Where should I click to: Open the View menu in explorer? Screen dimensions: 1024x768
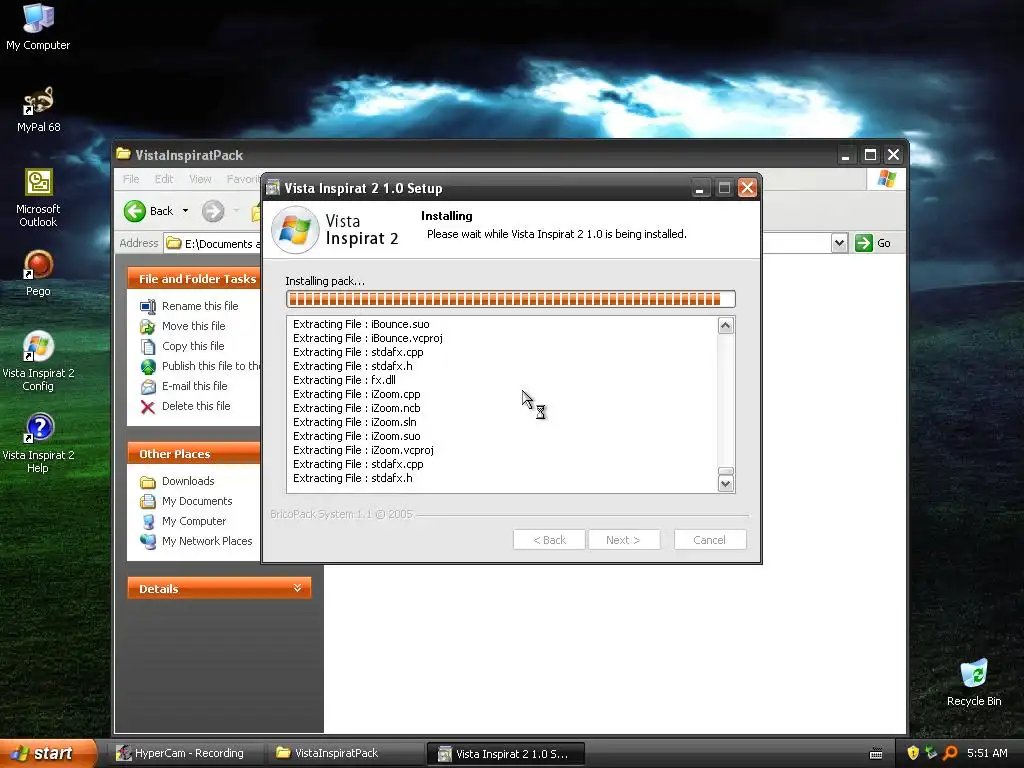pyautogui.click(x=200, y=179)
